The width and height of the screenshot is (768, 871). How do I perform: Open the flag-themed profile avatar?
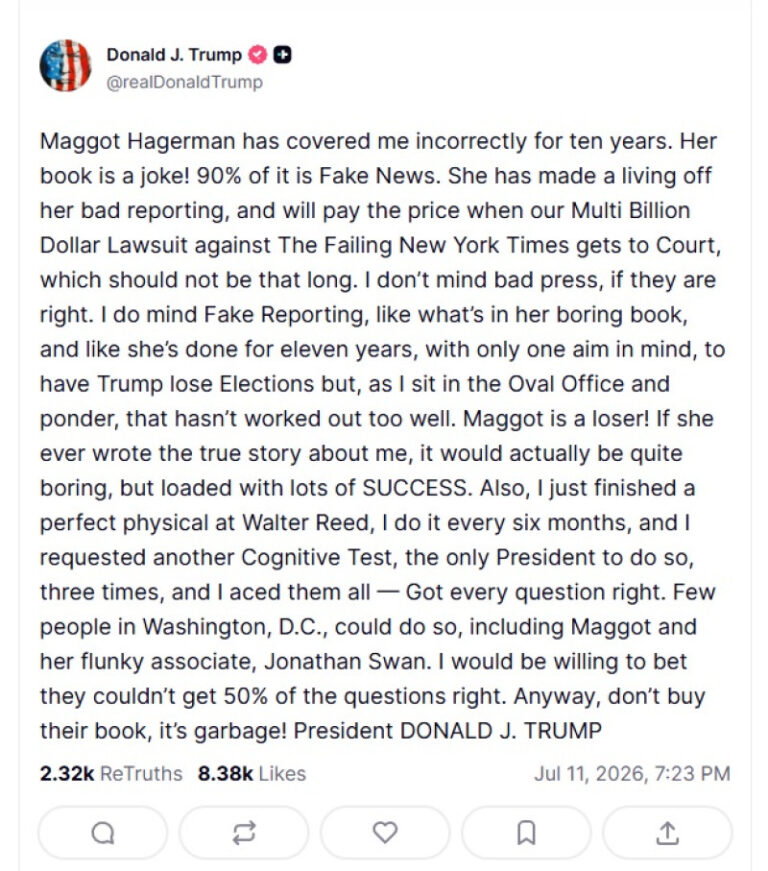[65, 66]
